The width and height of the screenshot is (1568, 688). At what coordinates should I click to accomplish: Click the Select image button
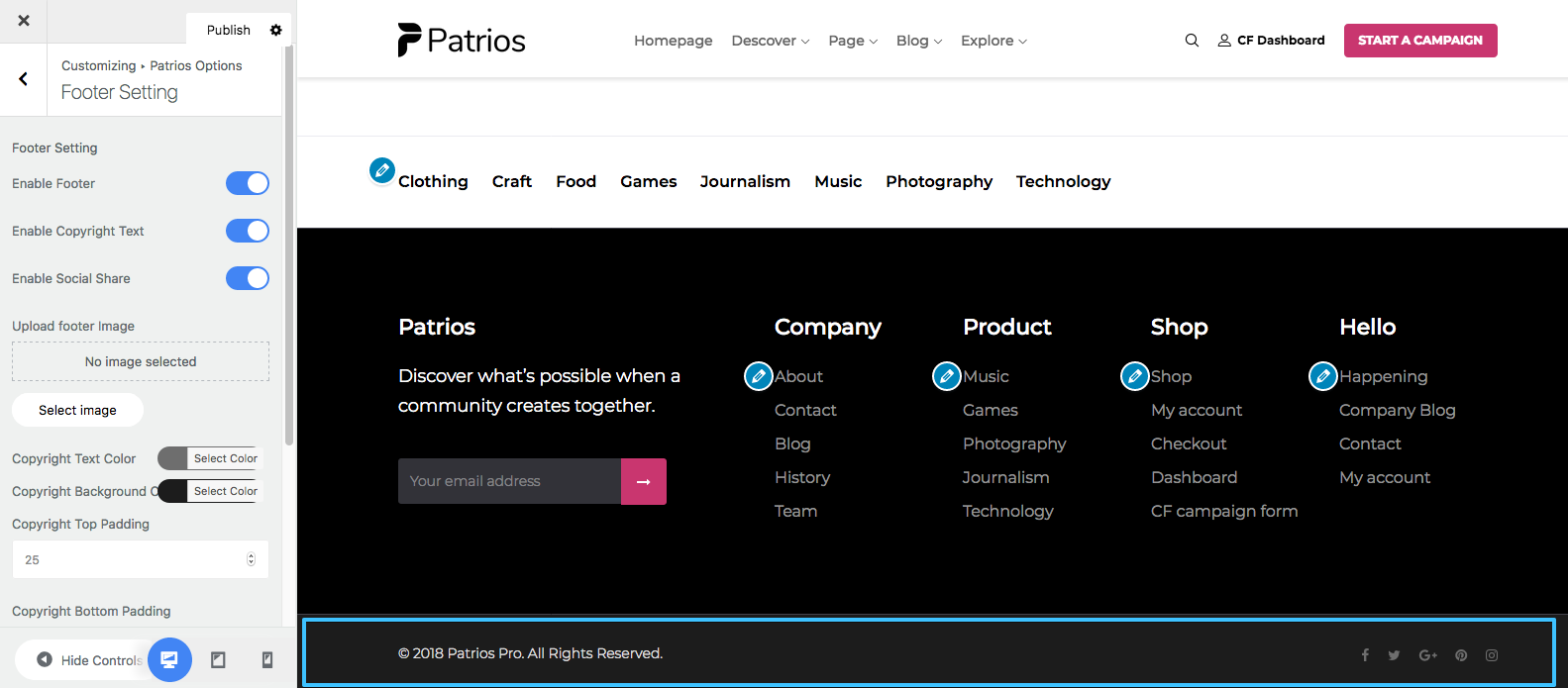77,410
